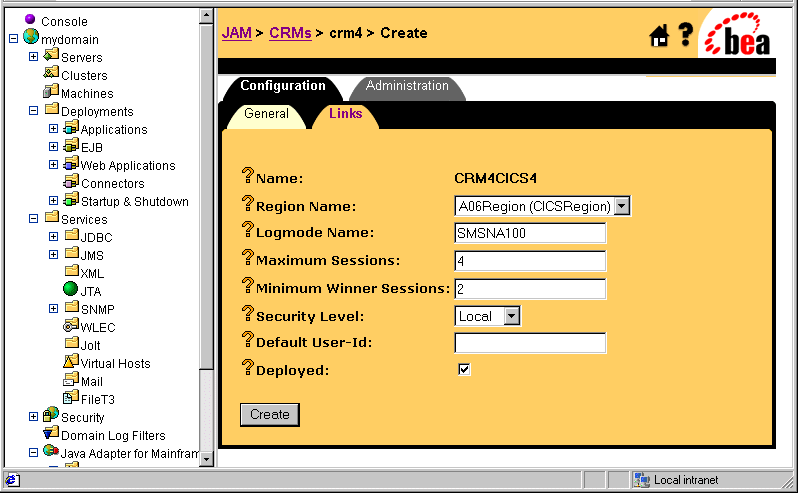The height and width of the screenshot is (493, 798).
Task: Click the Virtual Hosts warning-style icon
Action: tap(71, 361)
